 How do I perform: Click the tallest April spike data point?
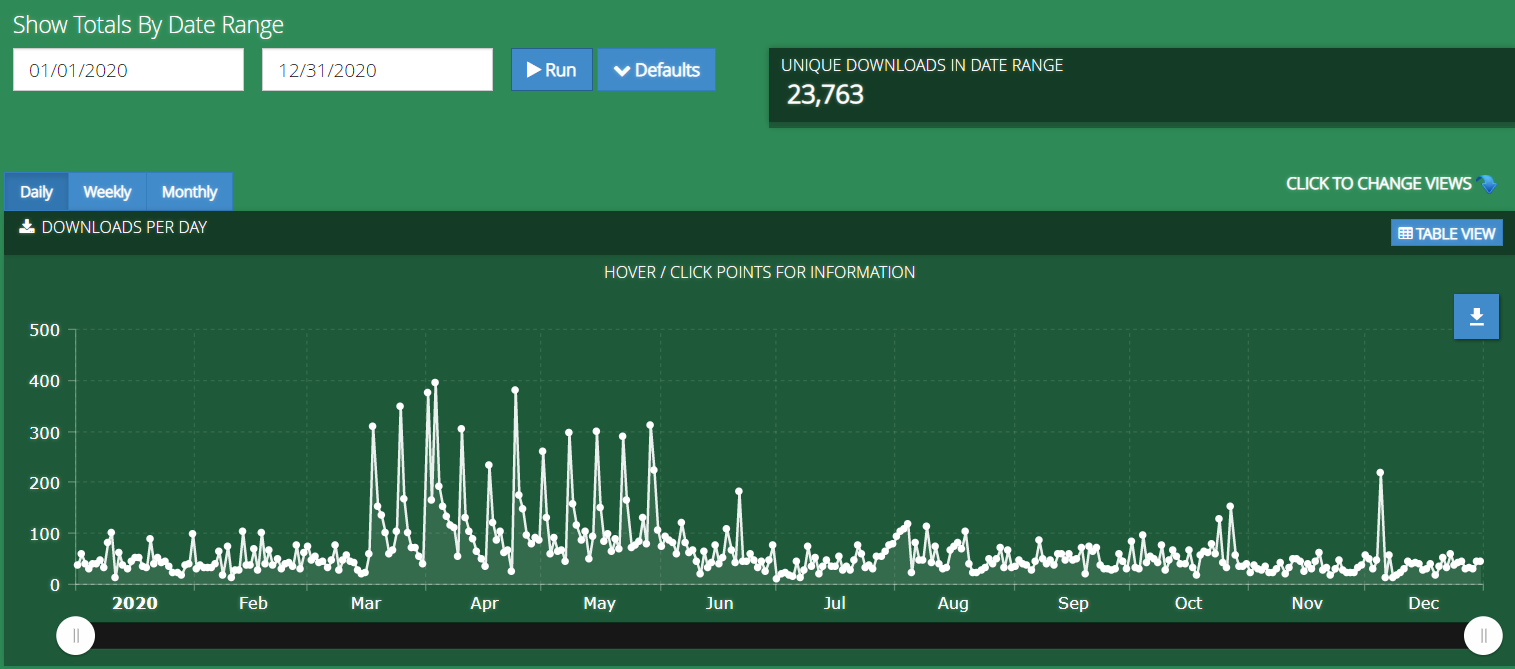[x=515, y=390]
